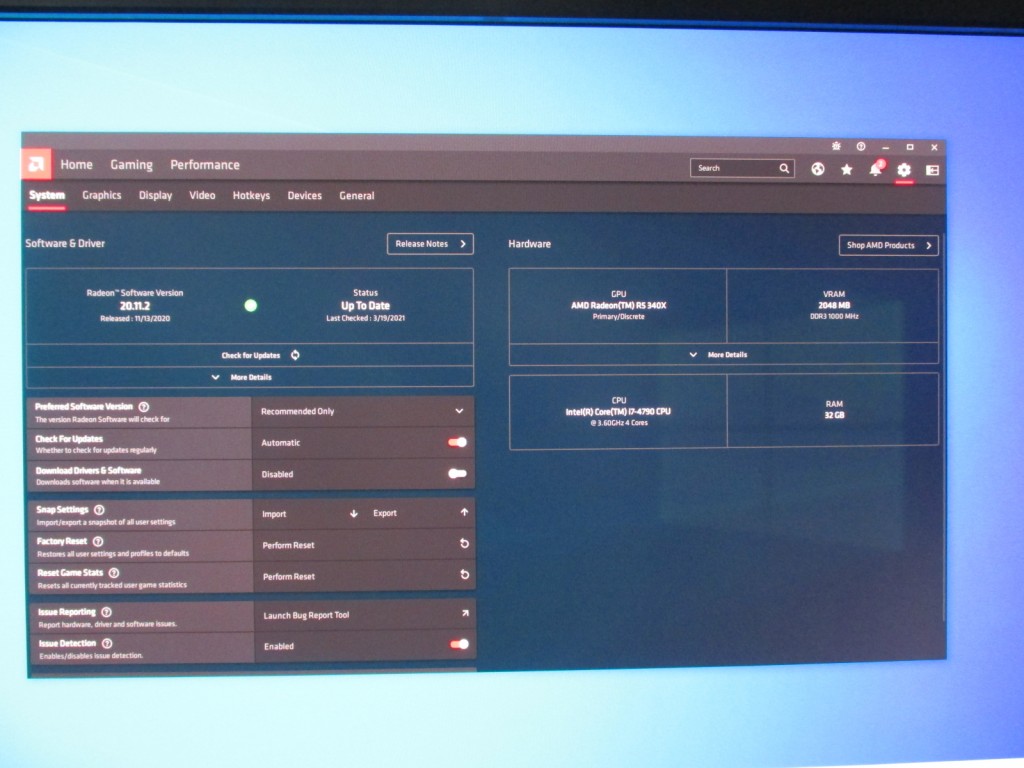Open the settings gear icon
The height and width of the screenshot is (768, 1024).
click(x=904, y=170)
